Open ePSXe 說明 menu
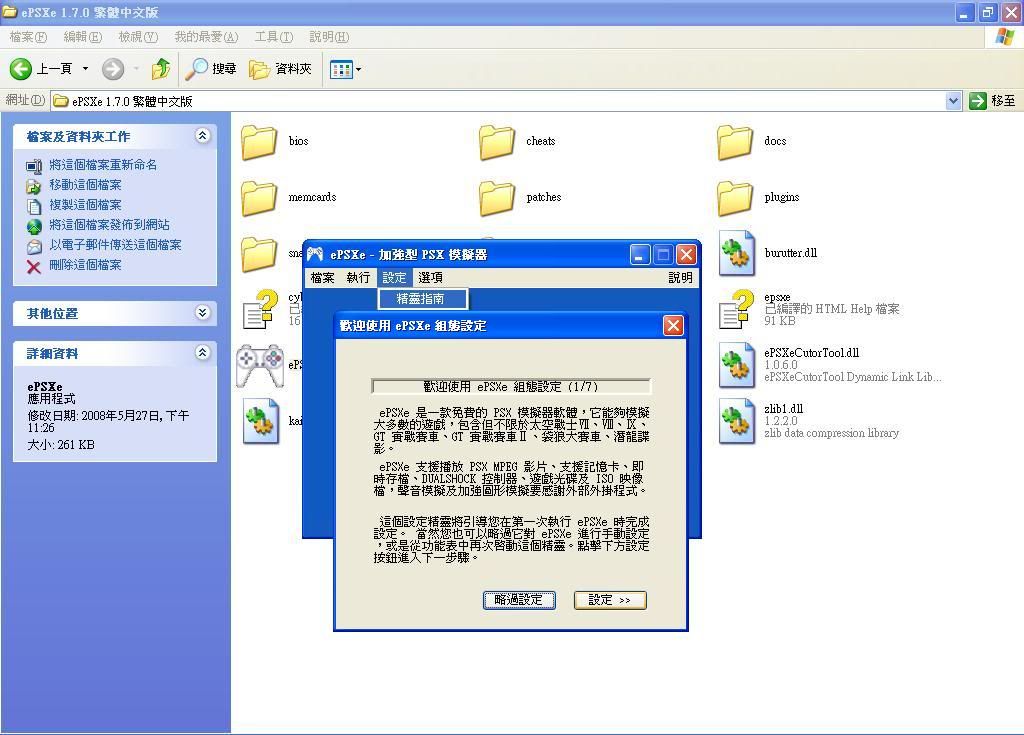 tap(680, 278)
